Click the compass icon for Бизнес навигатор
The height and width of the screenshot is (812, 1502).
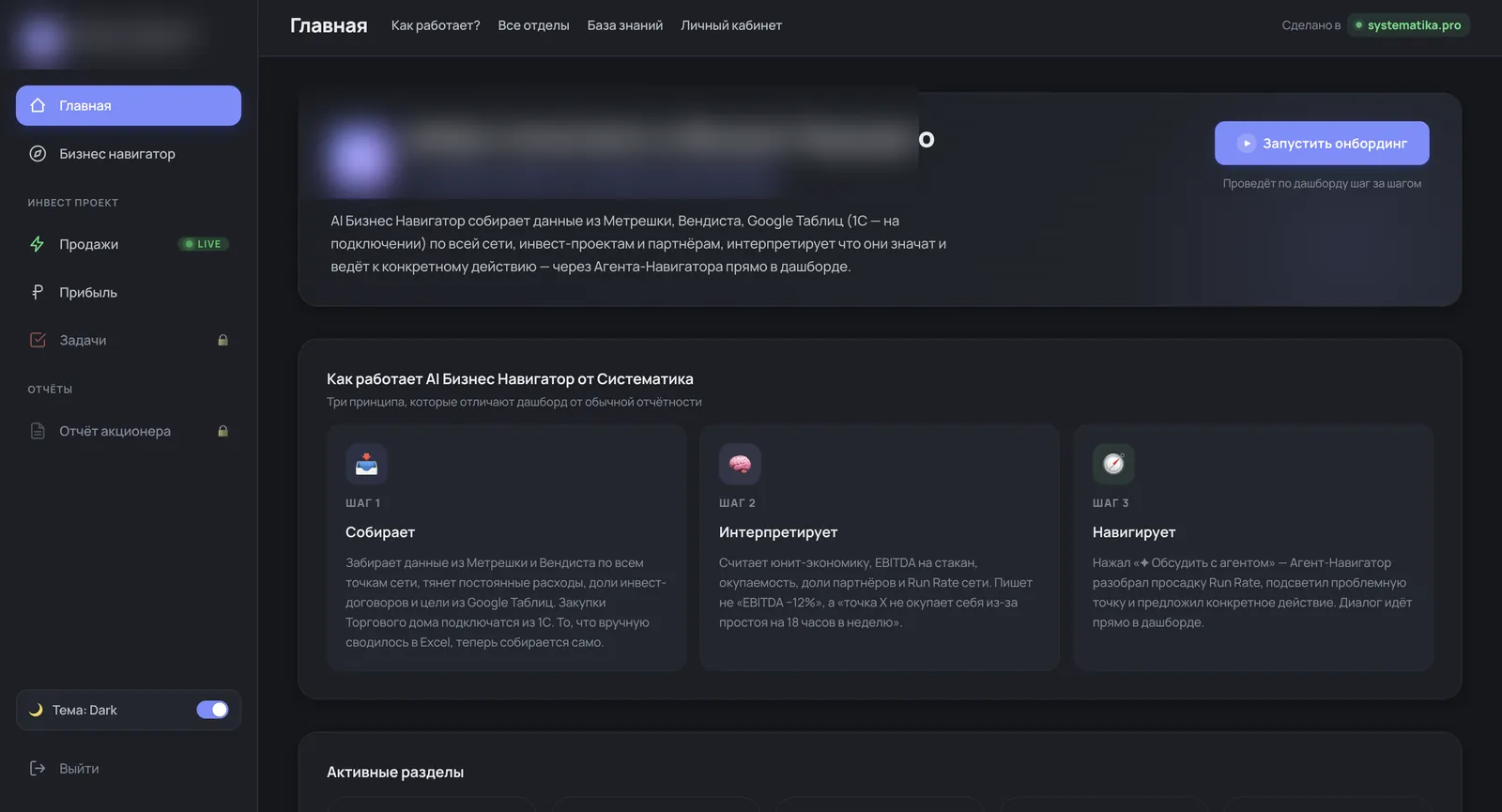[x=38, y=153]
